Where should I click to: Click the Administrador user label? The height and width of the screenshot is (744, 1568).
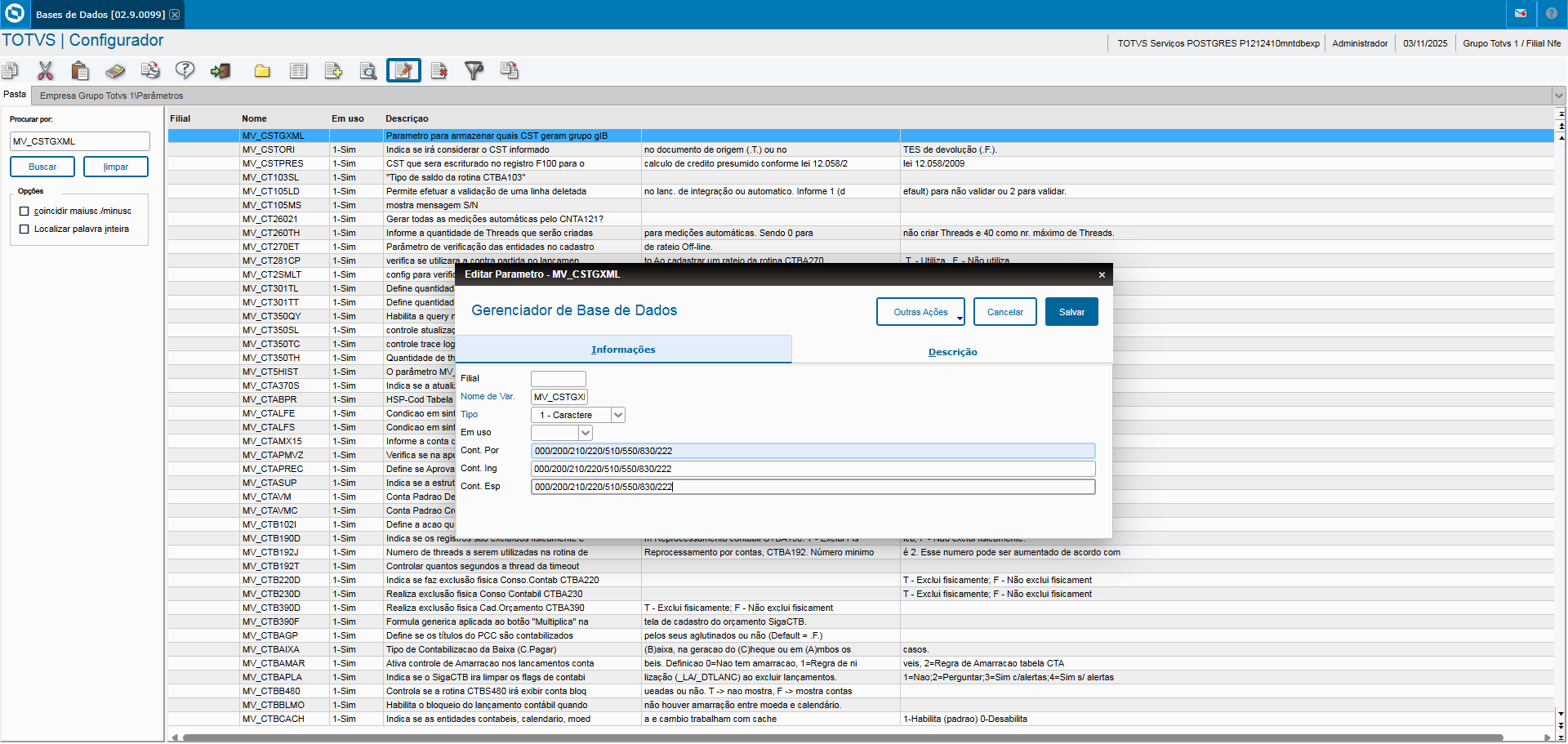(x=1360, y=44)
